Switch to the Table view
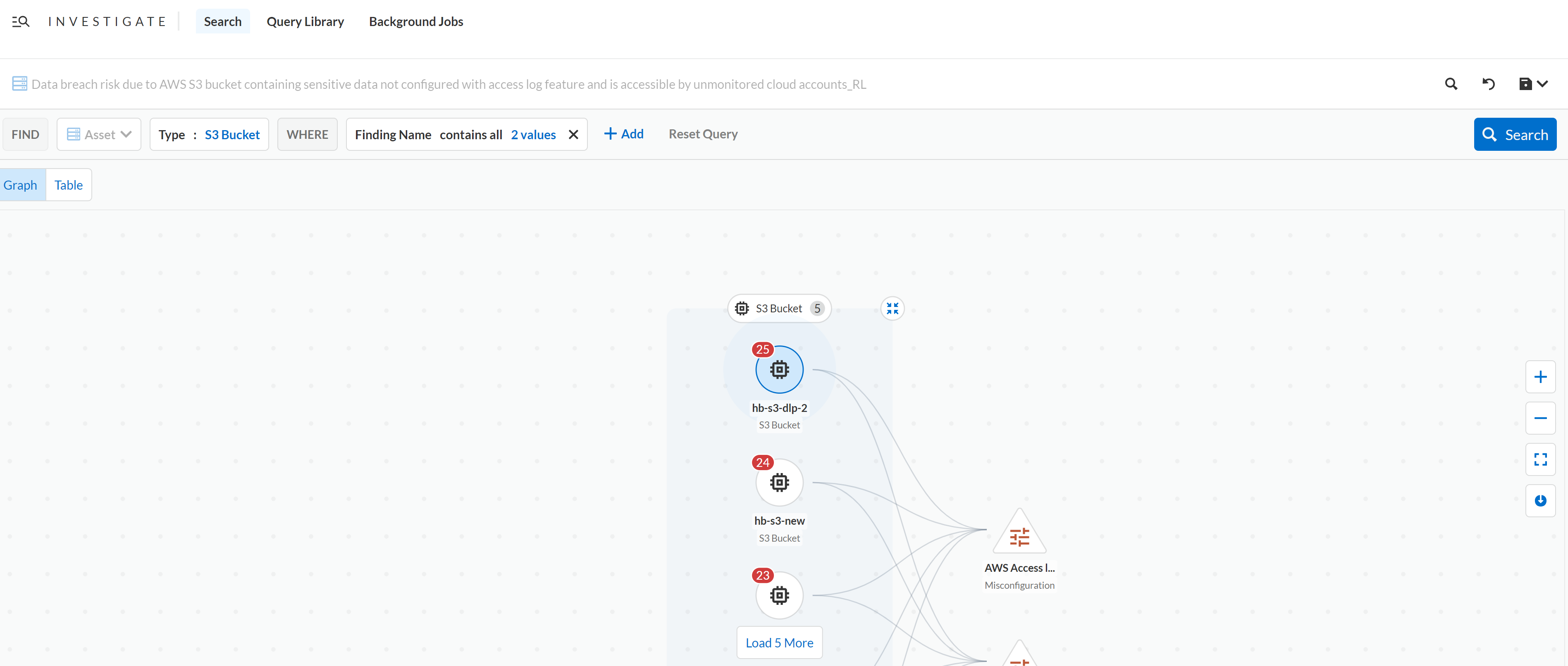Screen dimensions: 1568x666 point(68,185)
